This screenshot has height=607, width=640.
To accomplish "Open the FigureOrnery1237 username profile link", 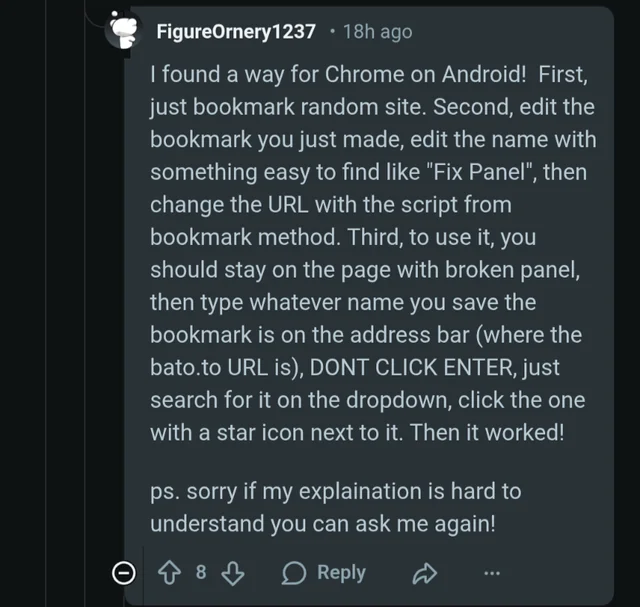I will pos(238,32).
